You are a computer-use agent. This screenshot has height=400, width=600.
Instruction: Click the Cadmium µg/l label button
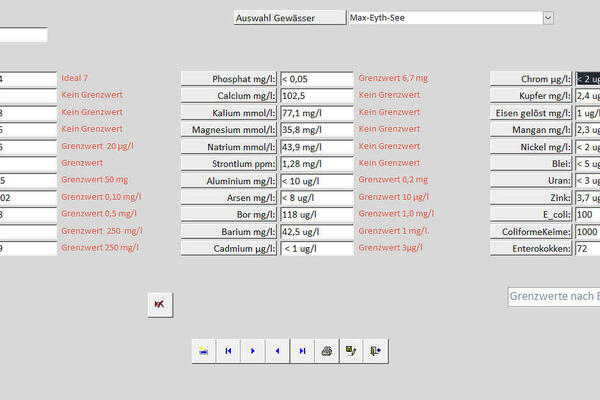coord(228,248)
